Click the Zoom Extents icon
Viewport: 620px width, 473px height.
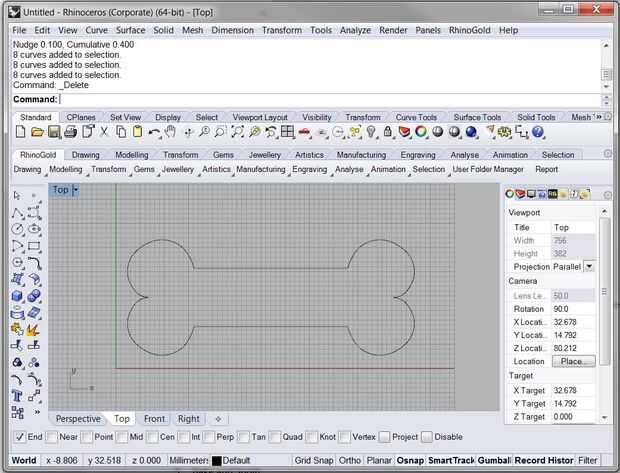(x=237, y=132)
